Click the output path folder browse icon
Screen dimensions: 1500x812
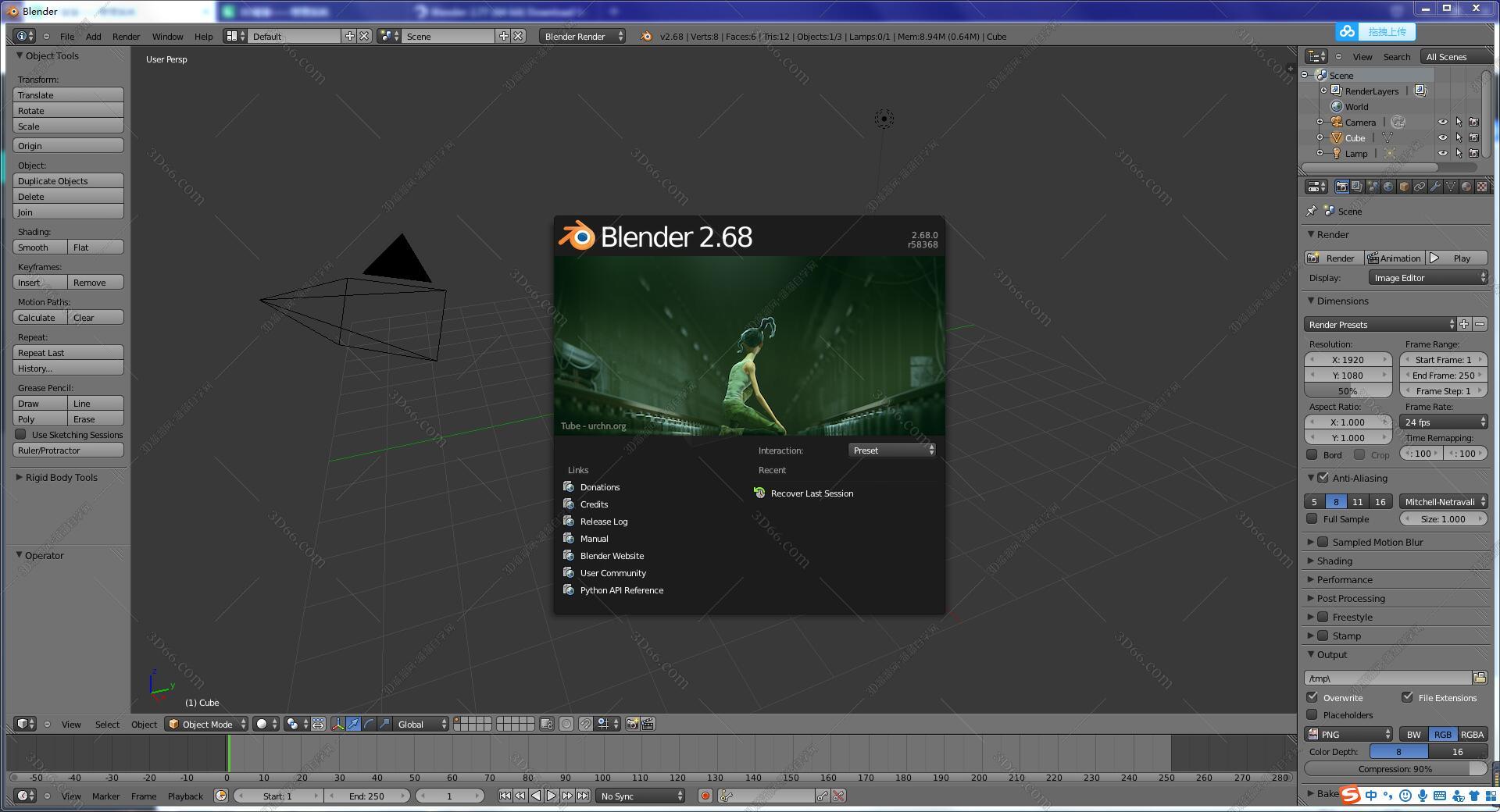tap(1479, 678)
